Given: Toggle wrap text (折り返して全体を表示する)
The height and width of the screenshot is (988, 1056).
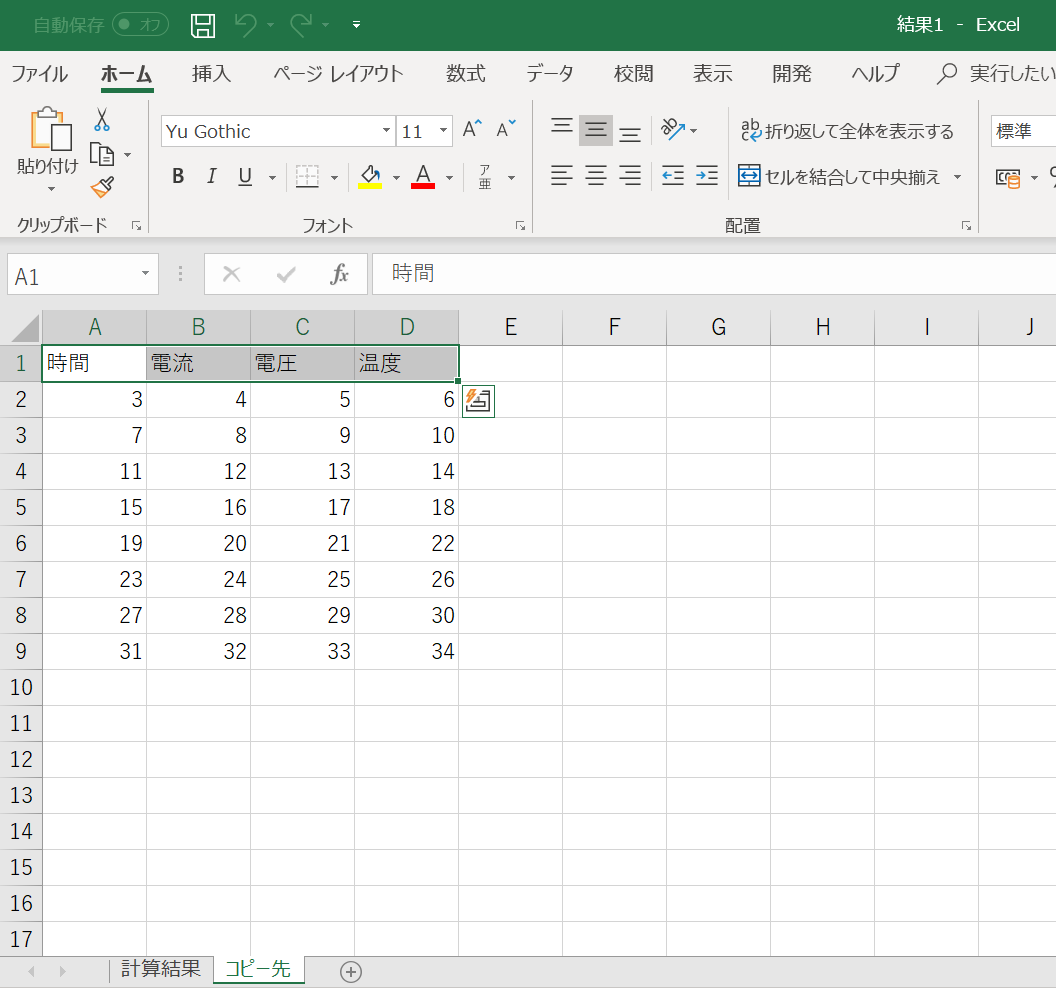Looking at the screenshot, I should pos(847,131).
